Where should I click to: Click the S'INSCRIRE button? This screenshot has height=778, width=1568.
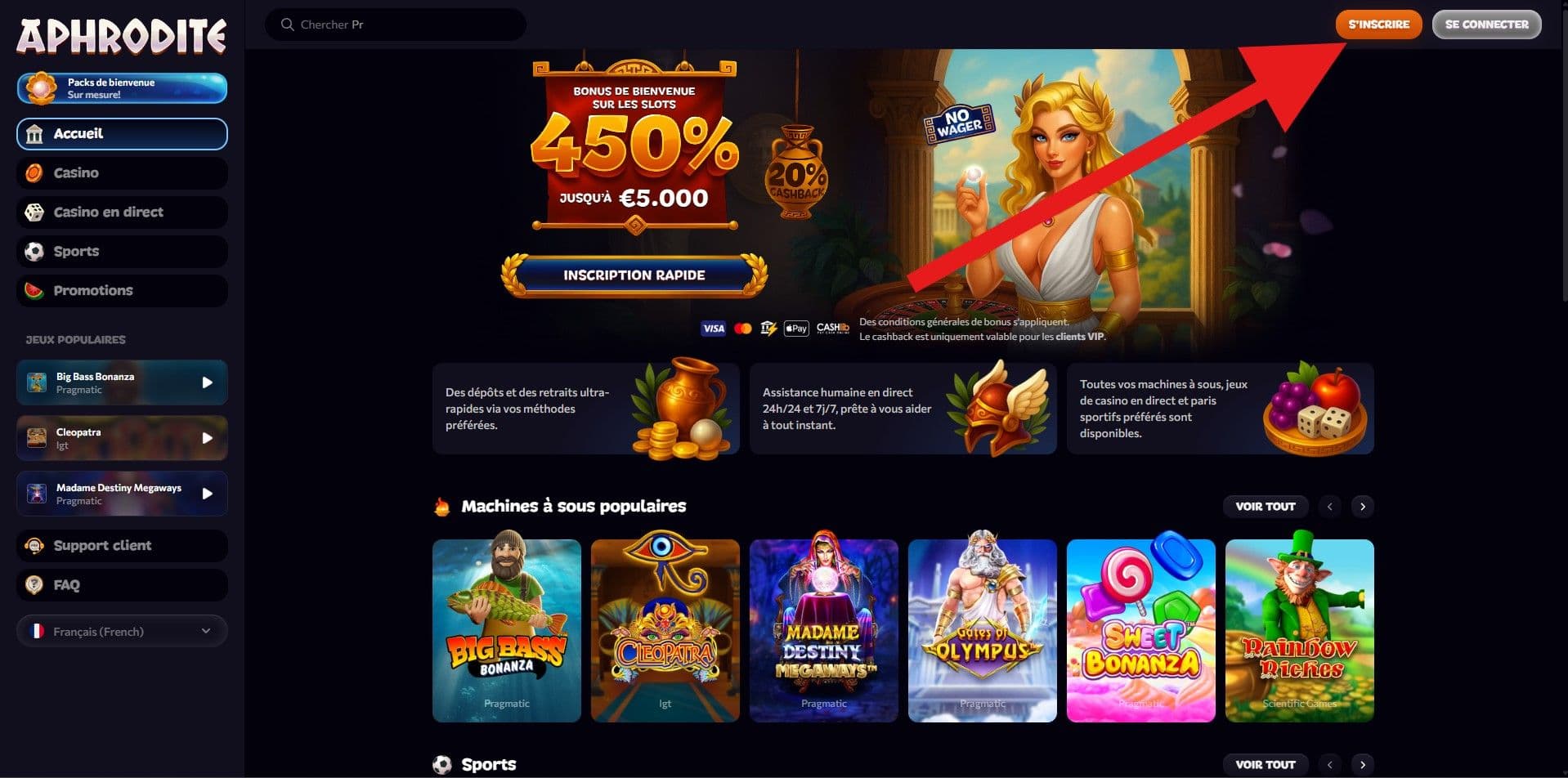pyautogui.click(x=1378, y=25)
